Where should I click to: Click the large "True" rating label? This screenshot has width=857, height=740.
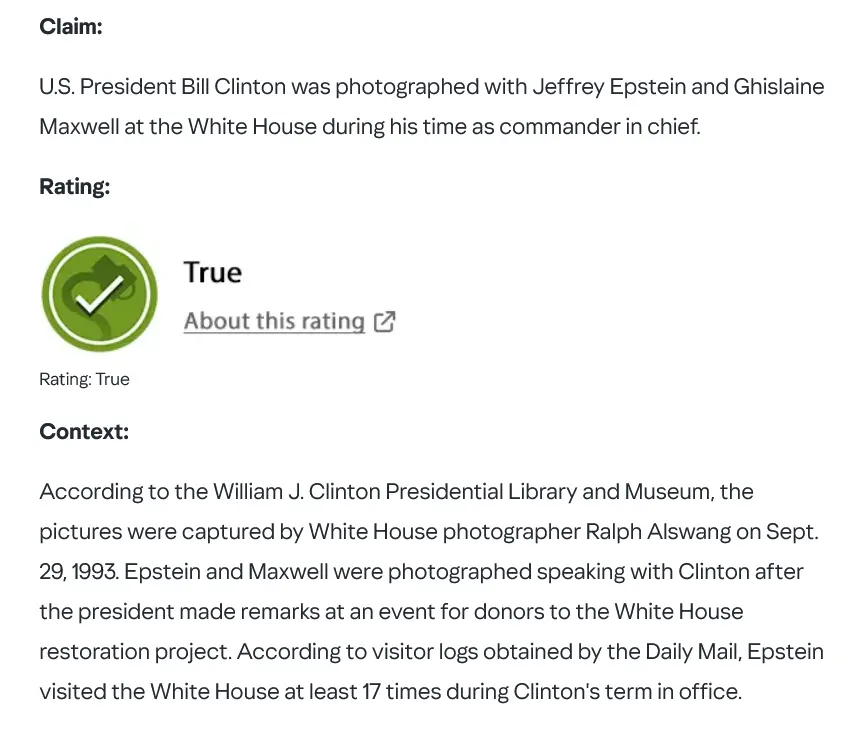(213, 273)
